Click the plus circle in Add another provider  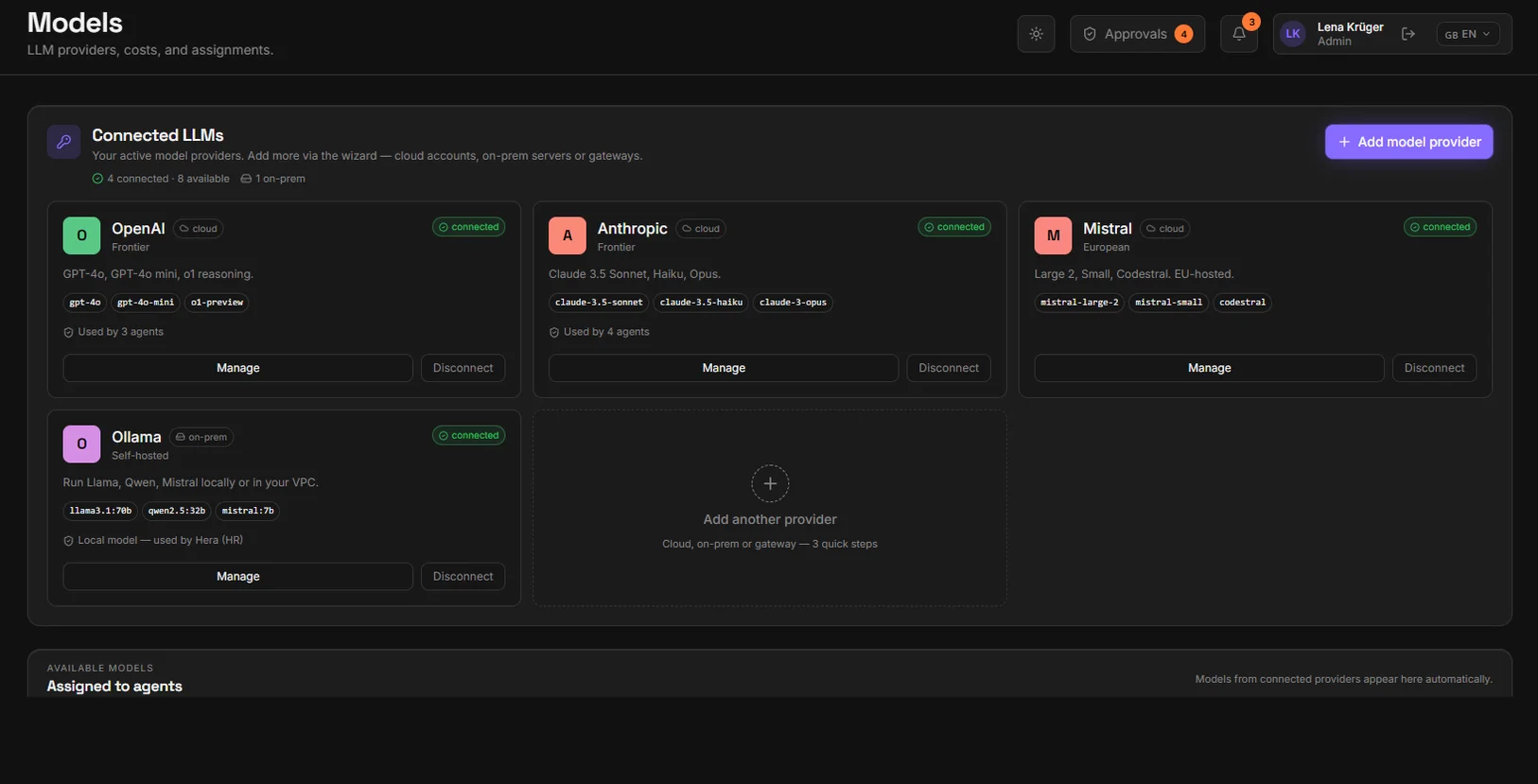(x=770, y=483)
